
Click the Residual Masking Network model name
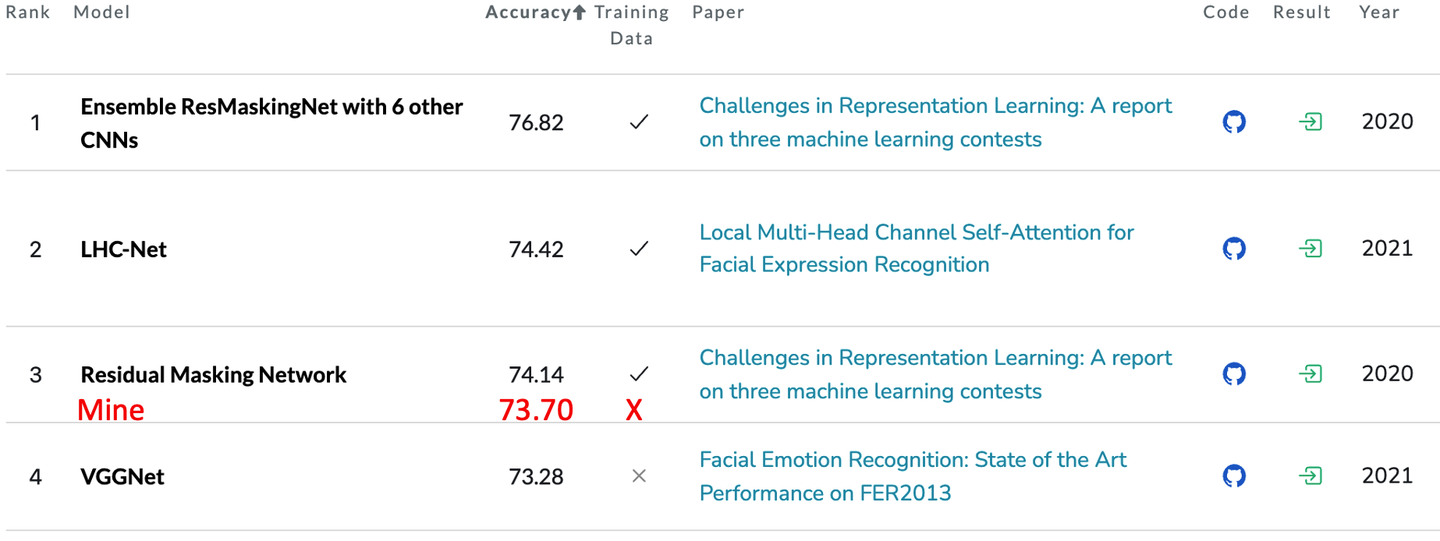213,375
